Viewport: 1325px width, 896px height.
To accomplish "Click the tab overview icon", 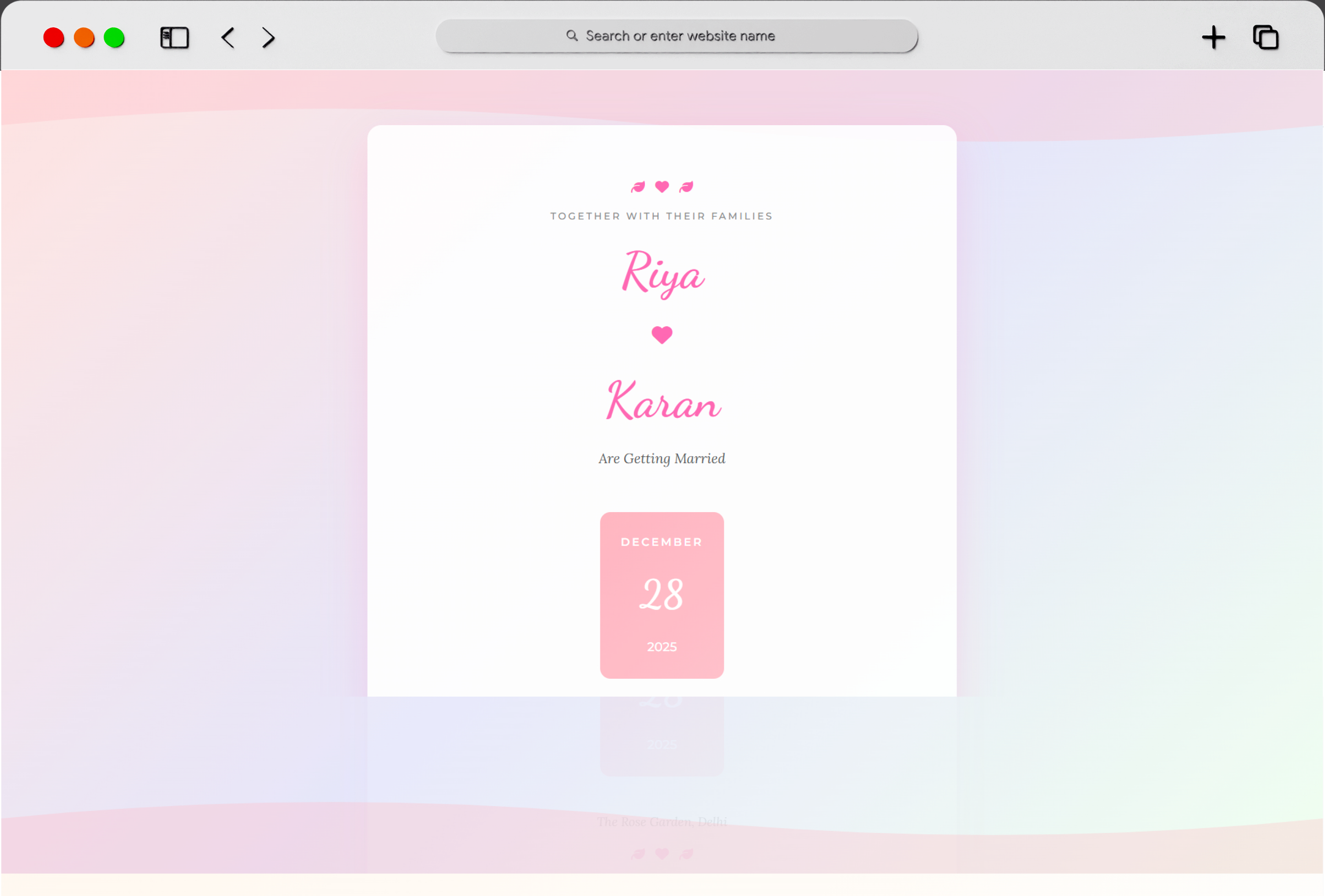I will click(1265, 37).
